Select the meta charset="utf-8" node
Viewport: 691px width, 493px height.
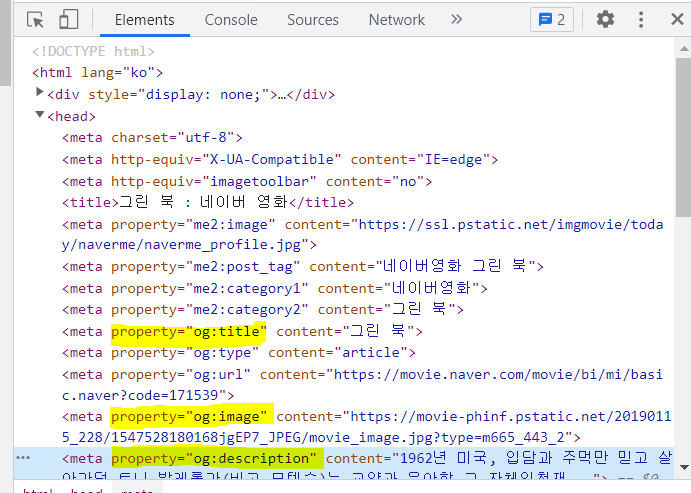click(152, 137)
